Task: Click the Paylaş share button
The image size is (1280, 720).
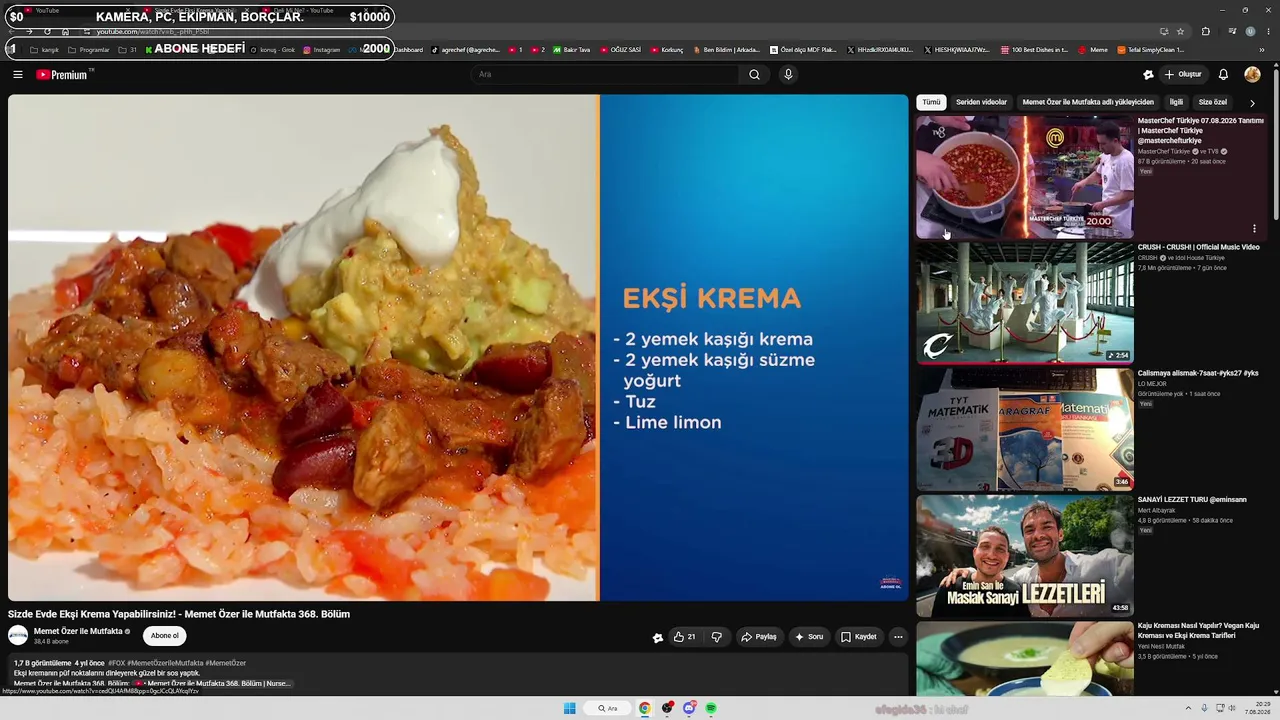Action: pyautogui.click(x=759, y=637)
